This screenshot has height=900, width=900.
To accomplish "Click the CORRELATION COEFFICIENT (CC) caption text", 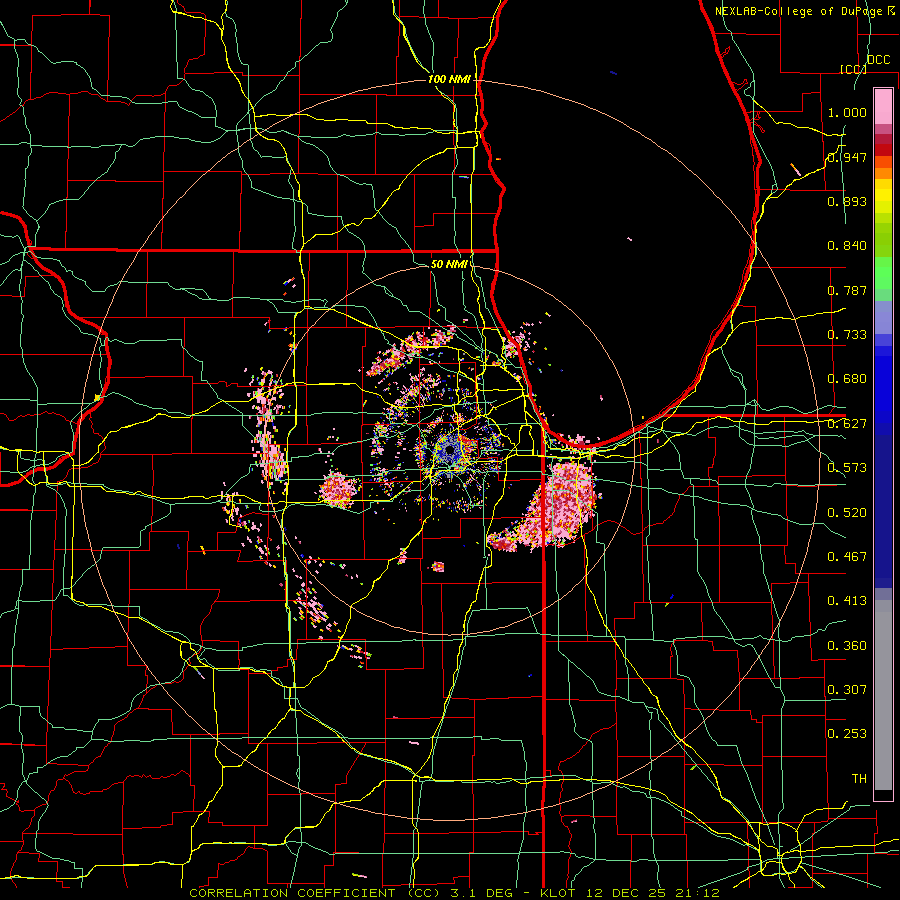I will (315, 893).
